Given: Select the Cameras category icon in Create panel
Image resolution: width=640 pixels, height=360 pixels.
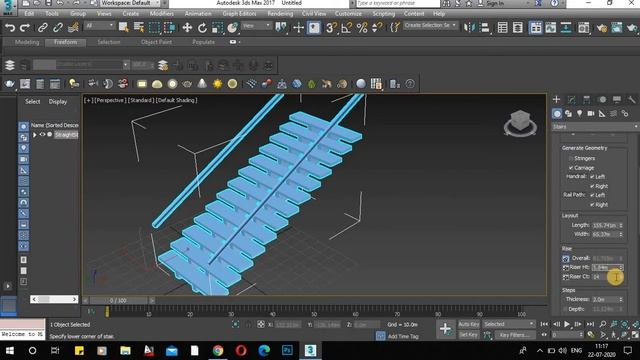Looking at the screenshot, I should tap(591, 114).
